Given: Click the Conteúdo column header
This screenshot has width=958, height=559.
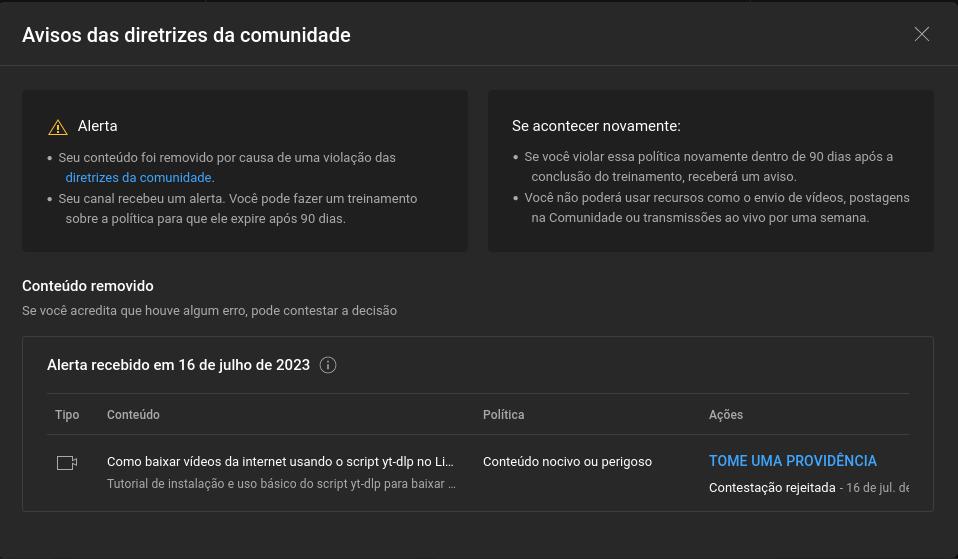Looking at the screenshot, I should pyautogui.click(x=133, y=415).
